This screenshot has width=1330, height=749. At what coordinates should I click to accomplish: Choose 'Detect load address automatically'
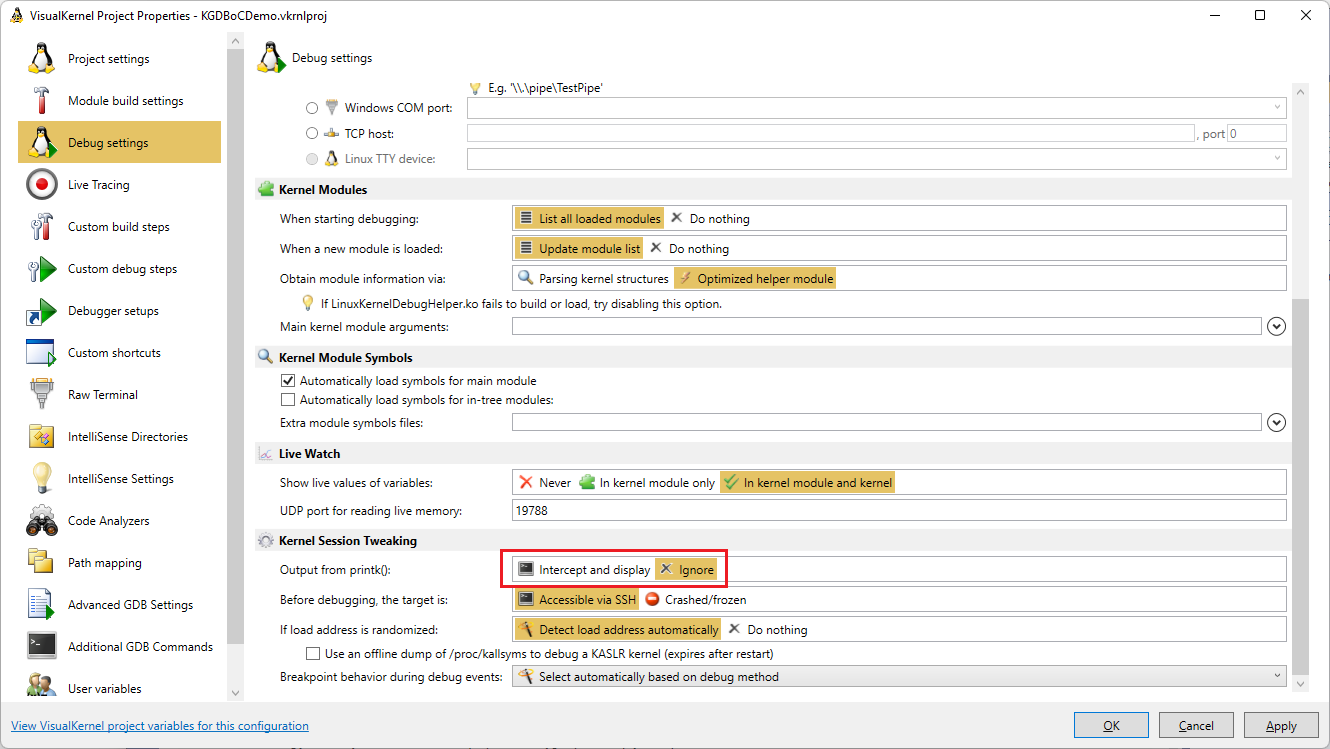coord(617,630)
